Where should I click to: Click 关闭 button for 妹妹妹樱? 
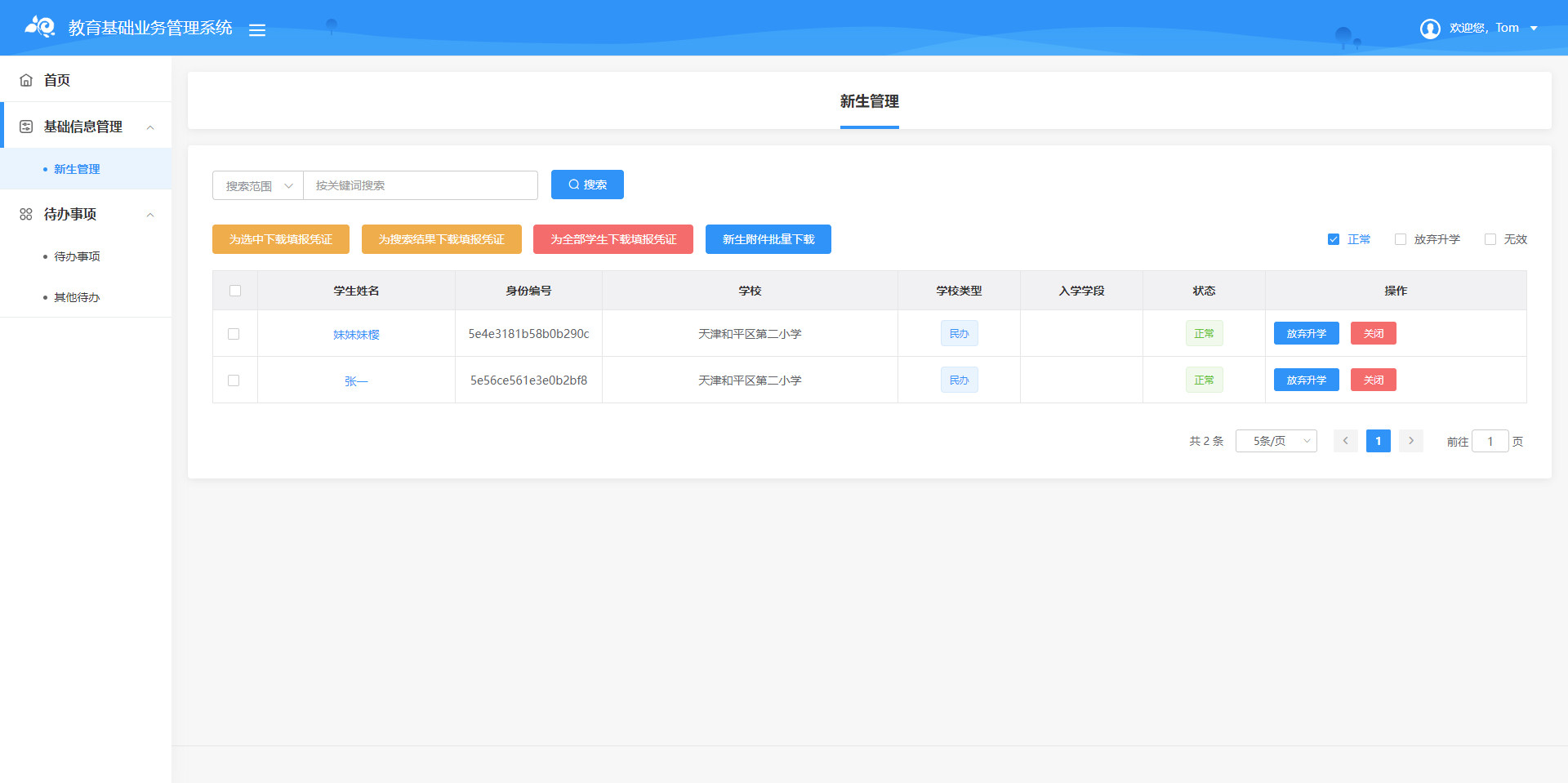(x=1374, y=333)
